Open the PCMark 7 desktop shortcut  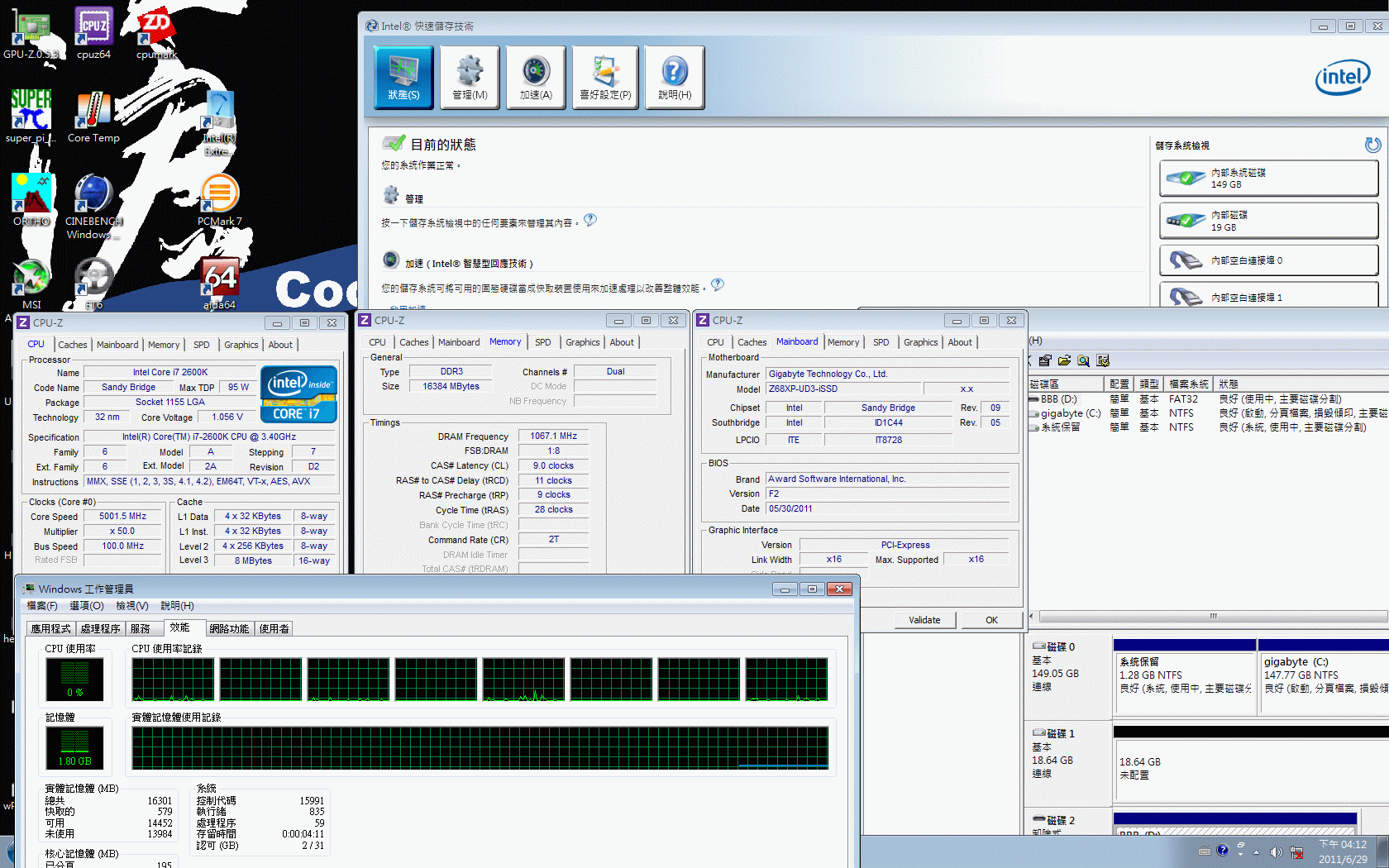(x=219, y=199)
